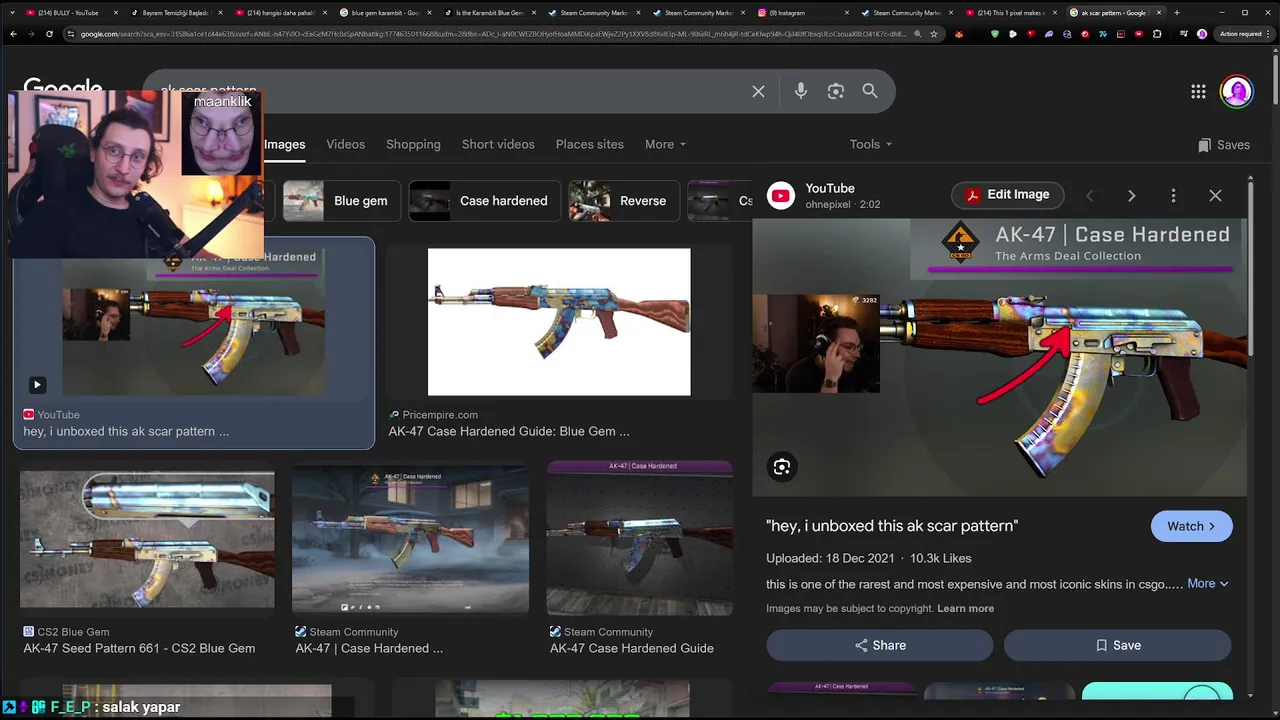
Task: Open the More search filters dropdown
Action: [x=665, y=144]
